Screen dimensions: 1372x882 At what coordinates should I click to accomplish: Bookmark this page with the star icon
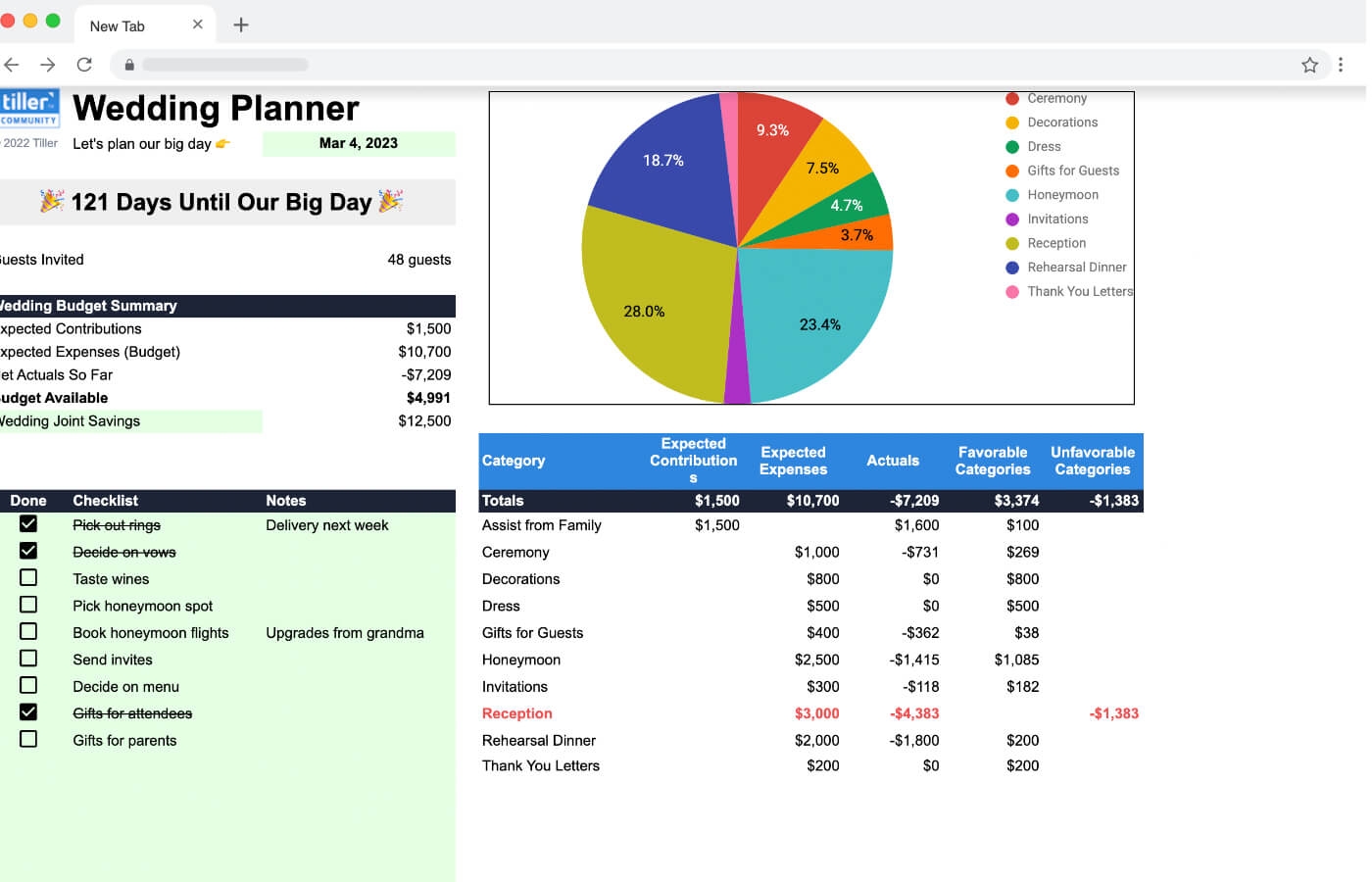(1310, 65)
